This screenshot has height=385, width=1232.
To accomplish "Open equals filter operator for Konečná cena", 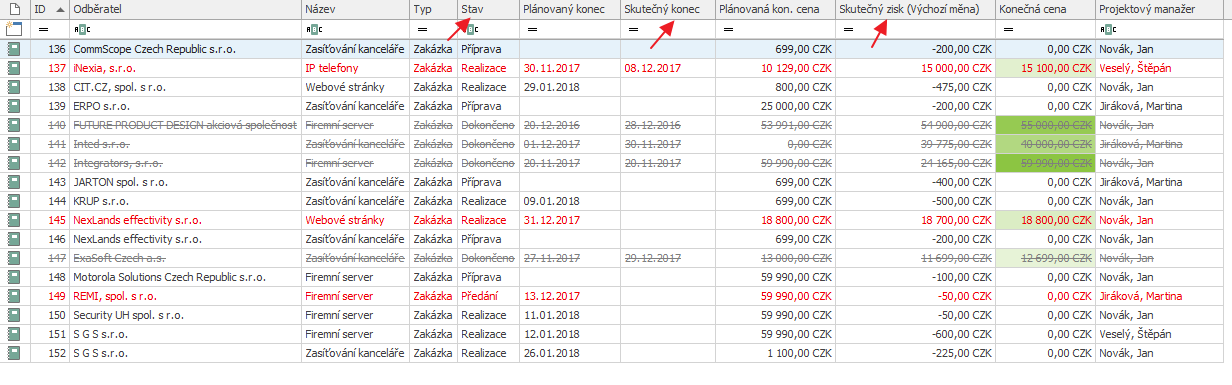I will [x=1008, y=30].
